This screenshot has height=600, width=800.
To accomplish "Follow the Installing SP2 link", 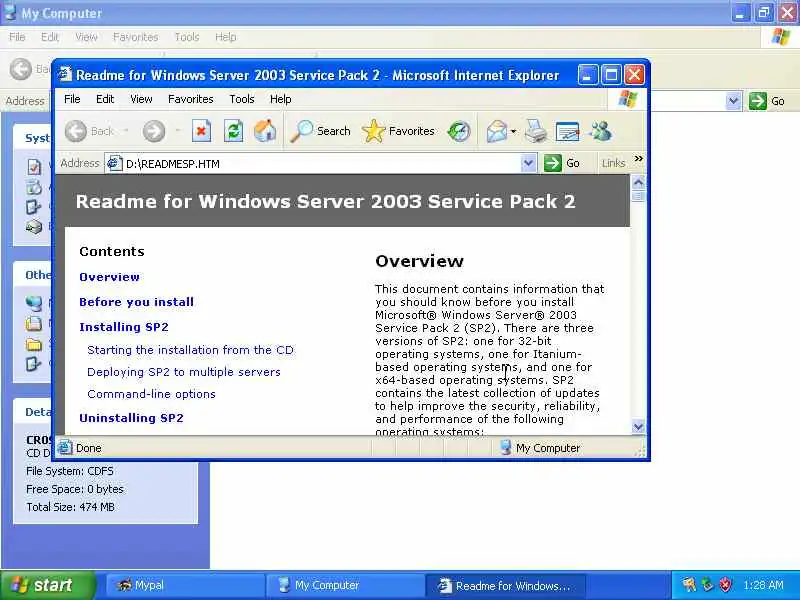I will point(123,327).
